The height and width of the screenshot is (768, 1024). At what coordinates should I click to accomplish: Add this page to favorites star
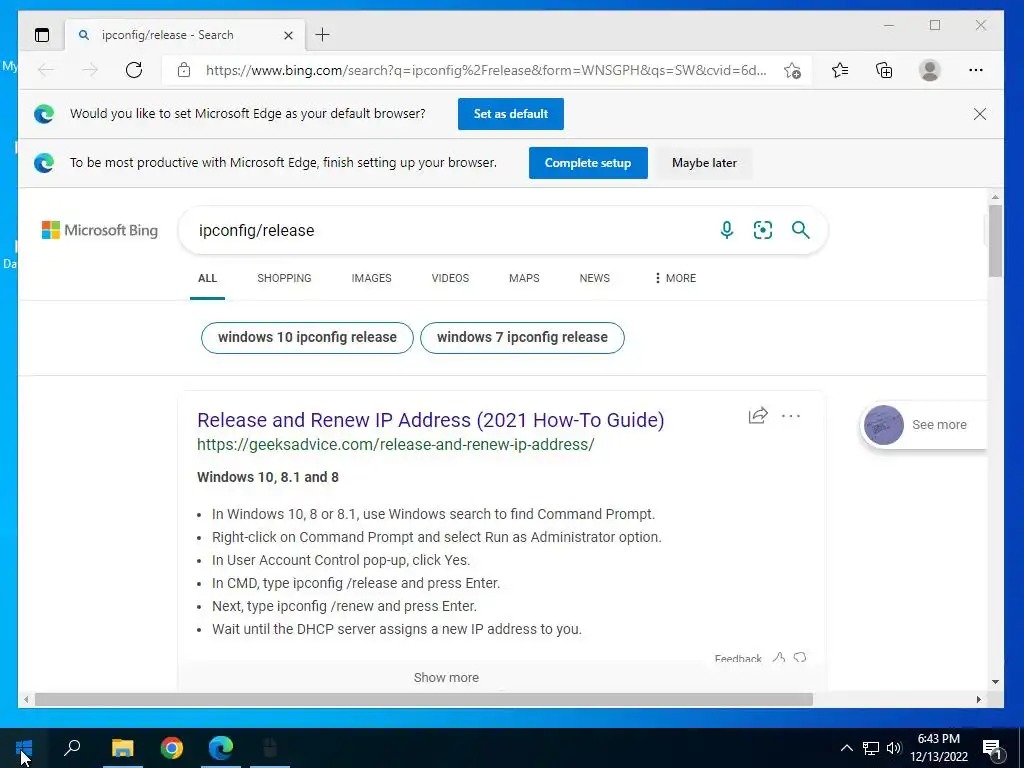click(x=792, y=71)
